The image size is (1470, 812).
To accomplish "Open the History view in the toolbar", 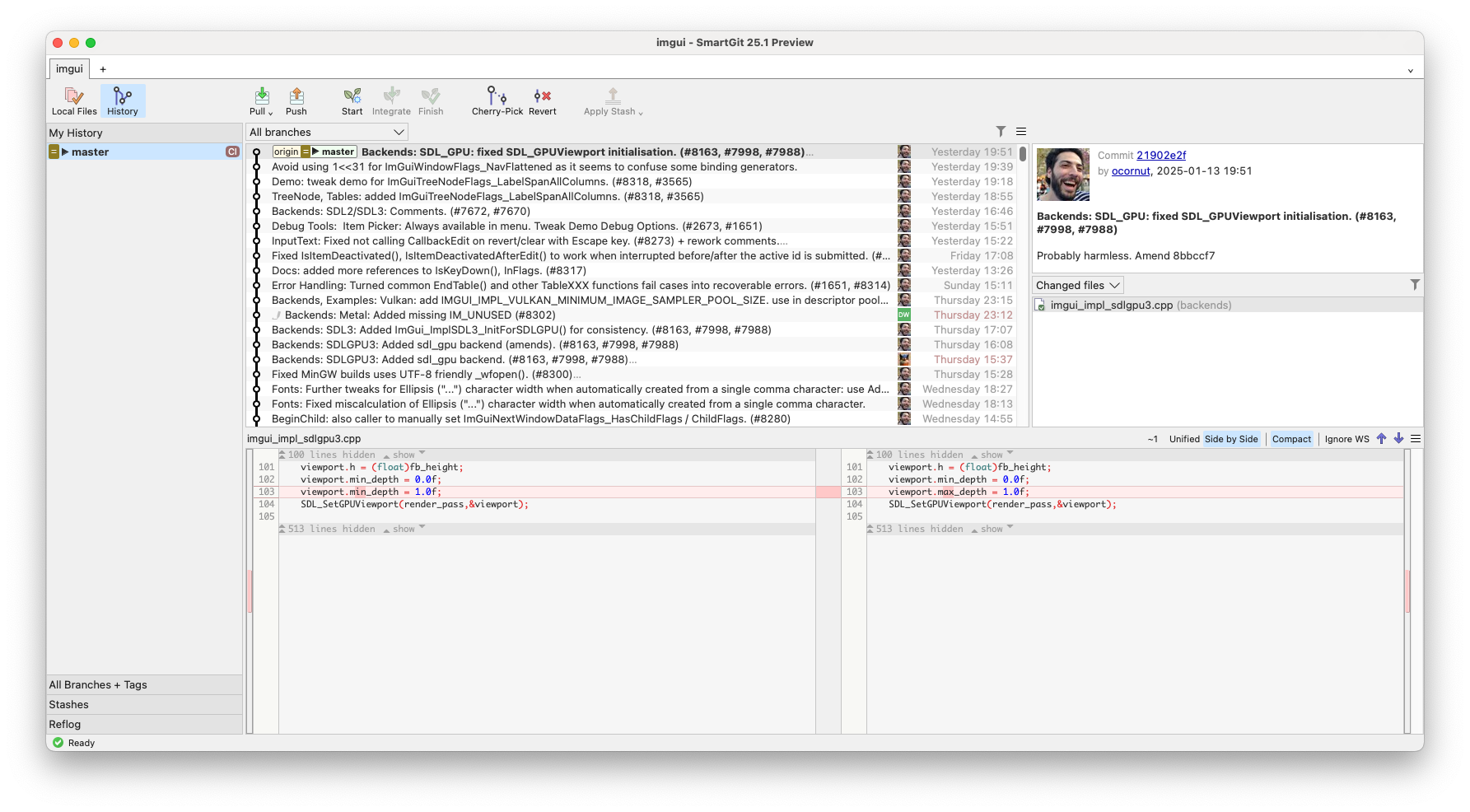I will (x=123, y=100).
